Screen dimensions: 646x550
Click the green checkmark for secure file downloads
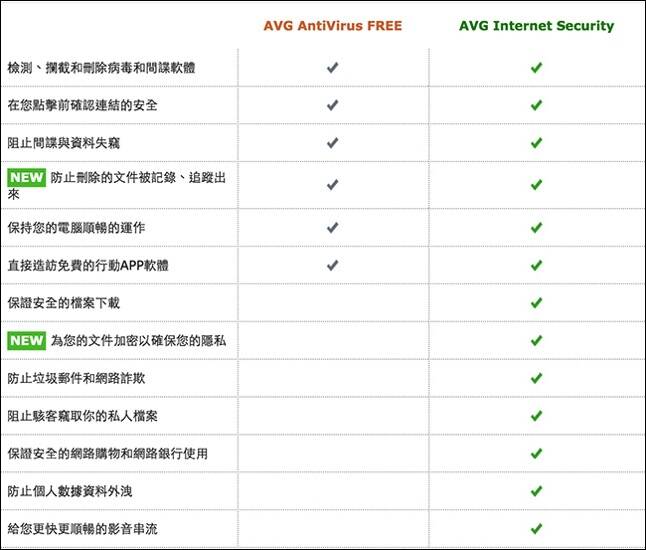tap(536, 303)
